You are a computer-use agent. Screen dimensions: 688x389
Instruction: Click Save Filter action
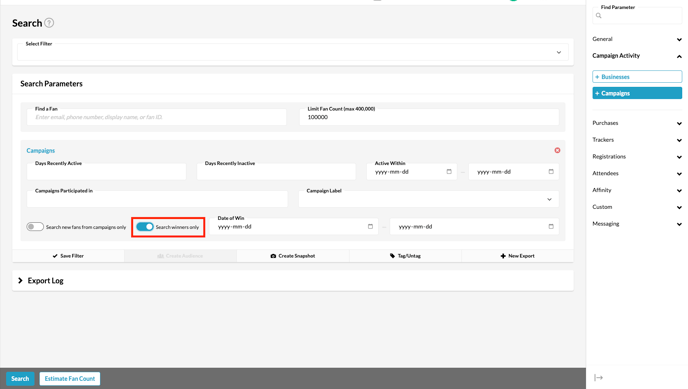[68, 256]
